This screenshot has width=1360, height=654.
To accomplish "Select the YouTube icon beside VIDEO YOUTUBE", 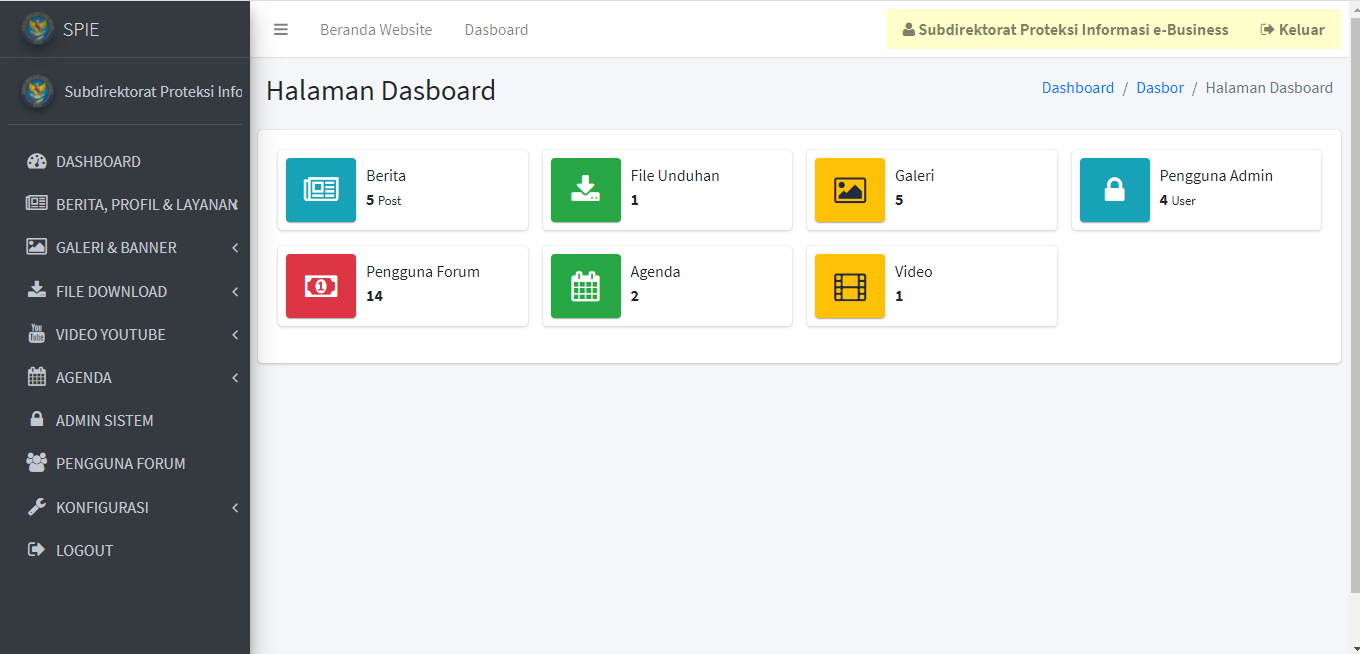I will (37, 334).
